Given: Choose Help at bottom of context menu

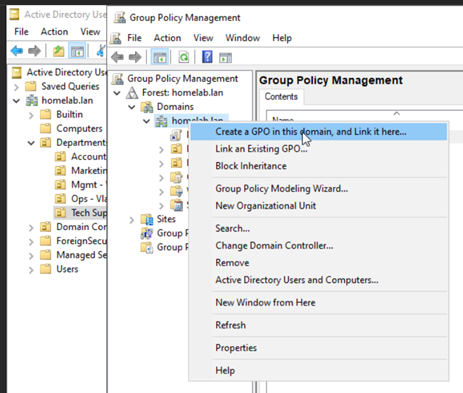Looking at the screenshot, I should [x=319, y=370].
